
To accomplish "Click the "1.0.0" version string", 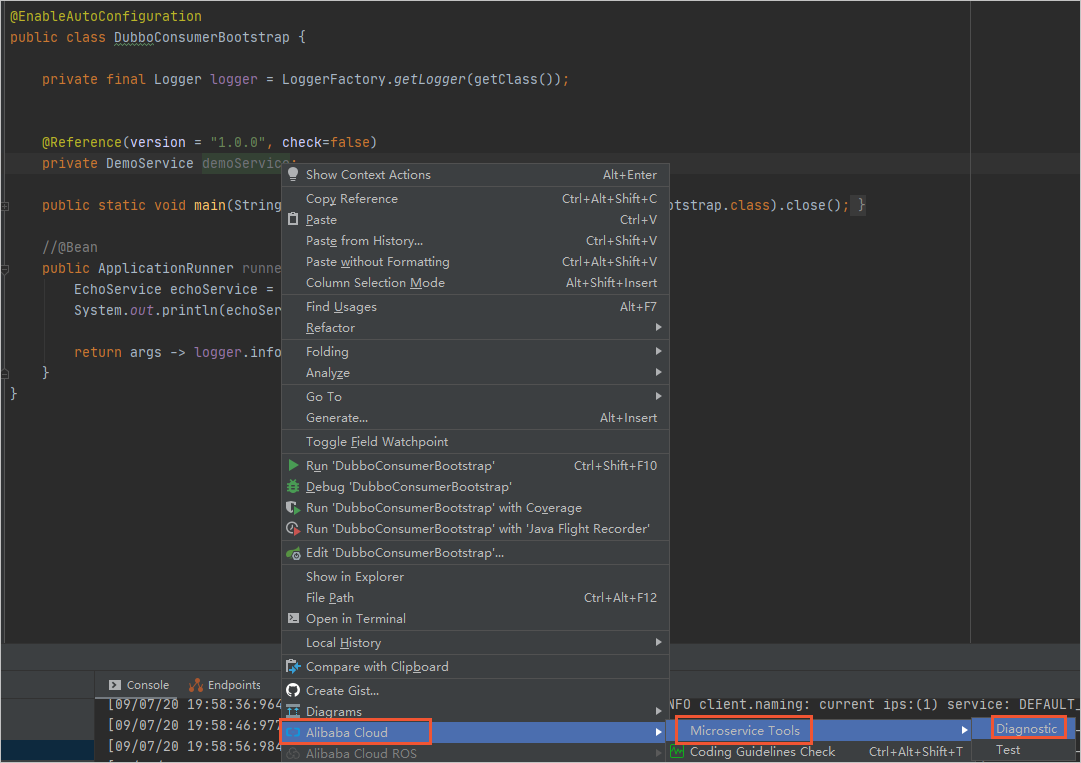I will coord(238,142).
